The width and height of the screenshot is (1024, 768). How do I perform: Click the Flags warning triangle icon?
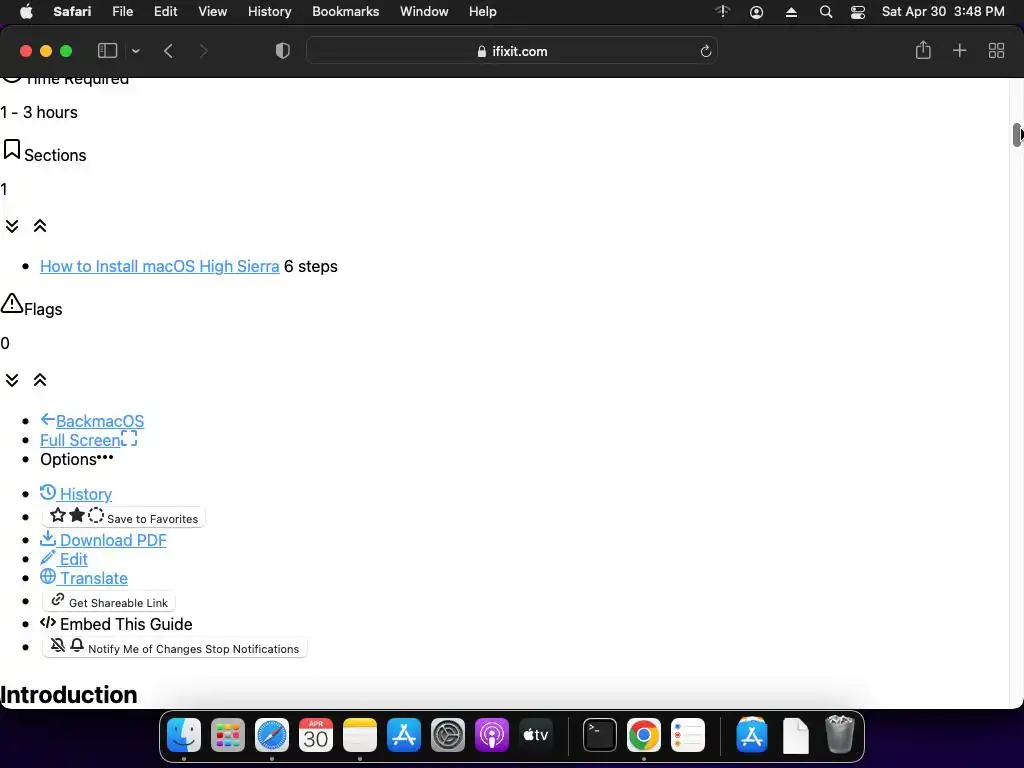(12, 304)
